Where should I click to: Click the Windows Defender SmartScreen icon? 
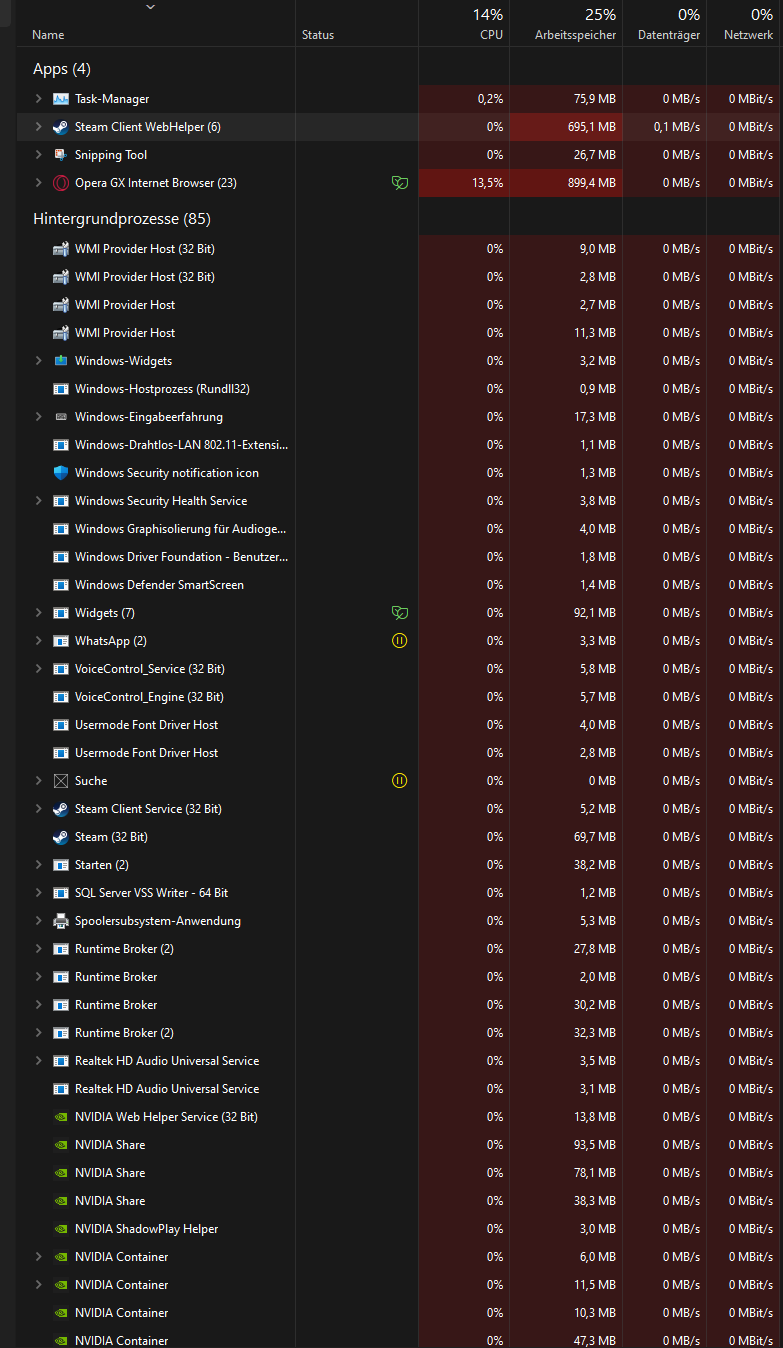coord(60,585)
